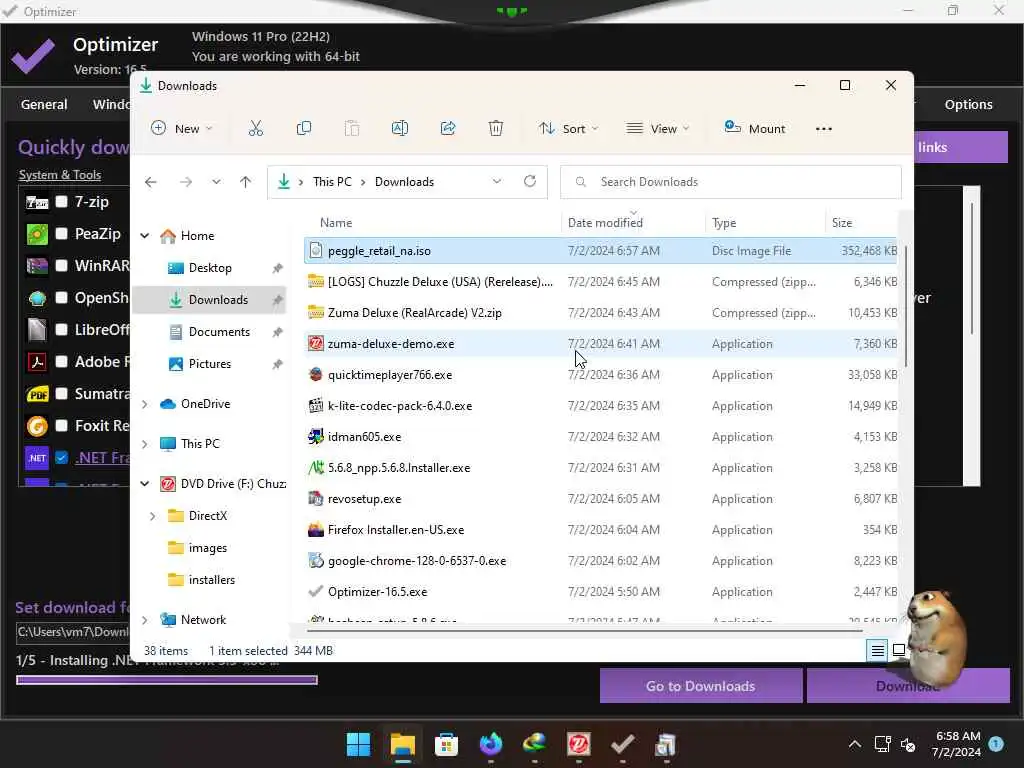Open Microsoft Store from the taskbar
The height and width of the screenshot is (768, 1024).
click(x=447, y=744)
